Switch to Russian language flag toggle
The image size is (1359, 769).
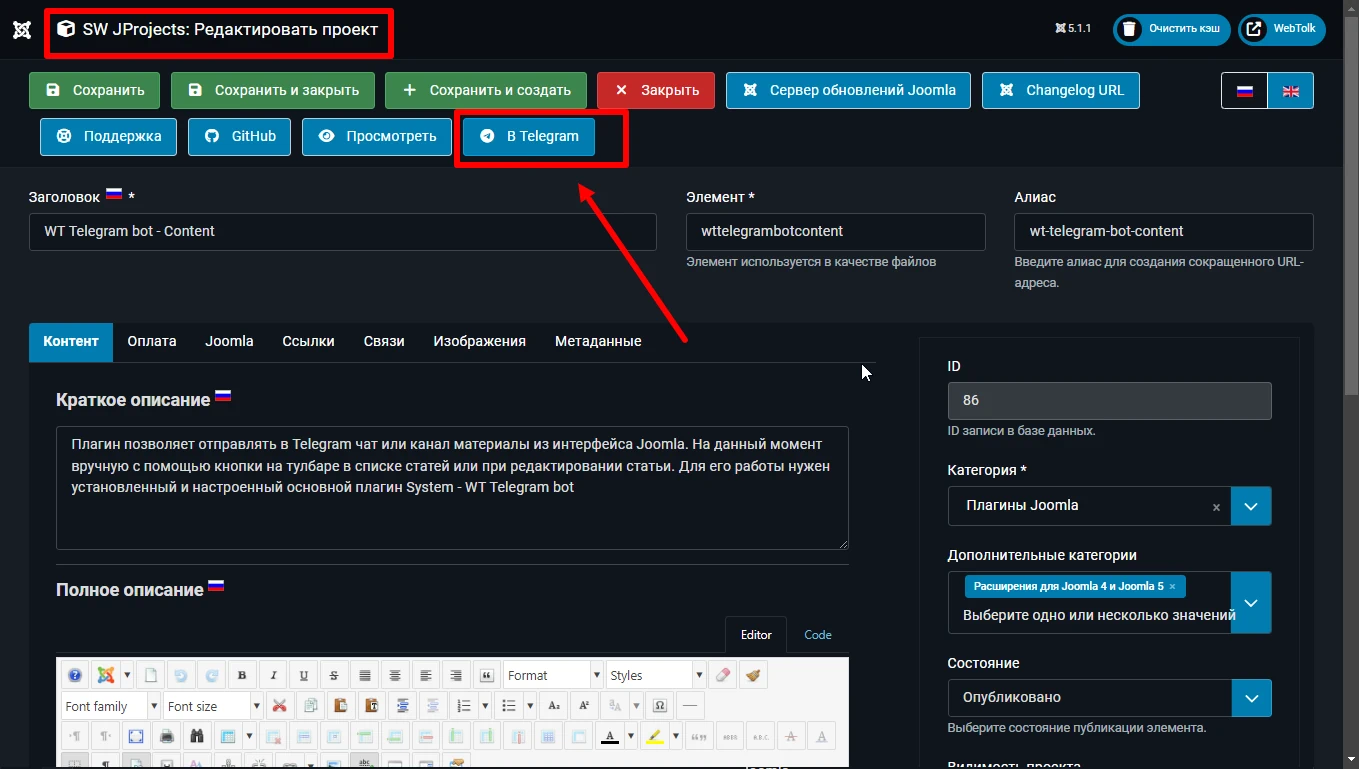[1244, 90]
